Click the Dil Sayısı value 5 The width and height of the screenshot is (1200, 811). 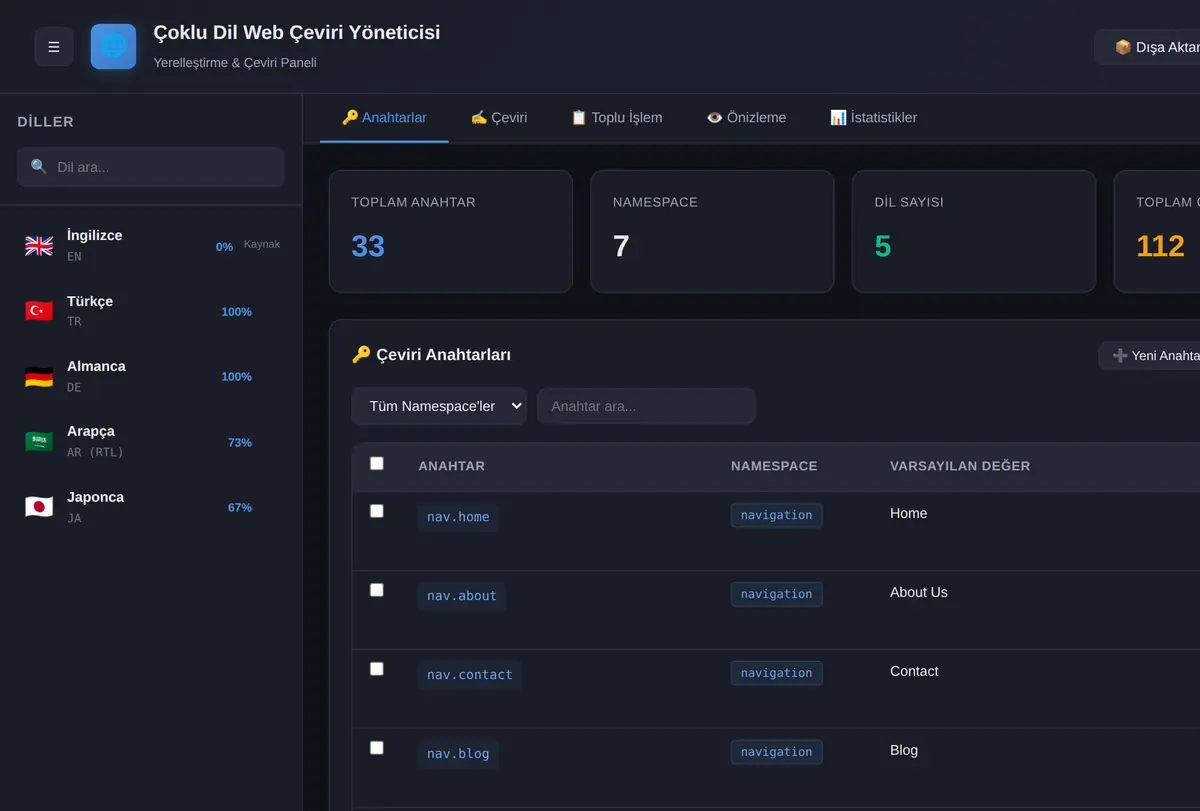[x=883, y=246]
